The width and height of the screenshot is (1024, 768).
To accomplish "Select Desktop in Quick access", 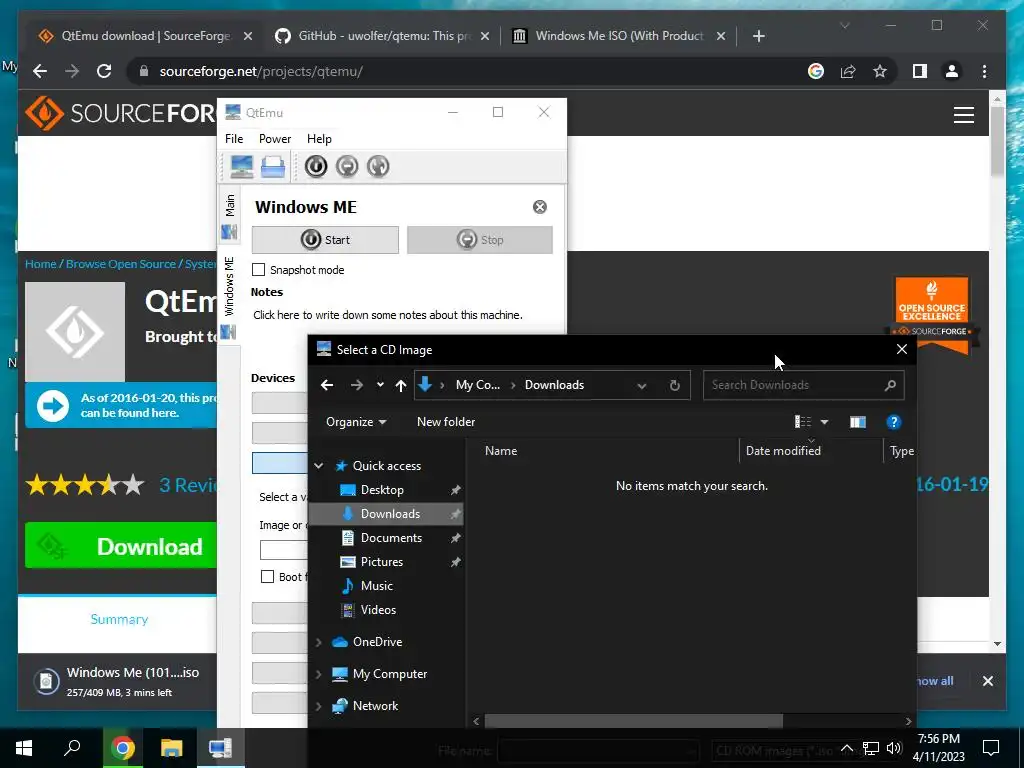I will tap(382, 490).
